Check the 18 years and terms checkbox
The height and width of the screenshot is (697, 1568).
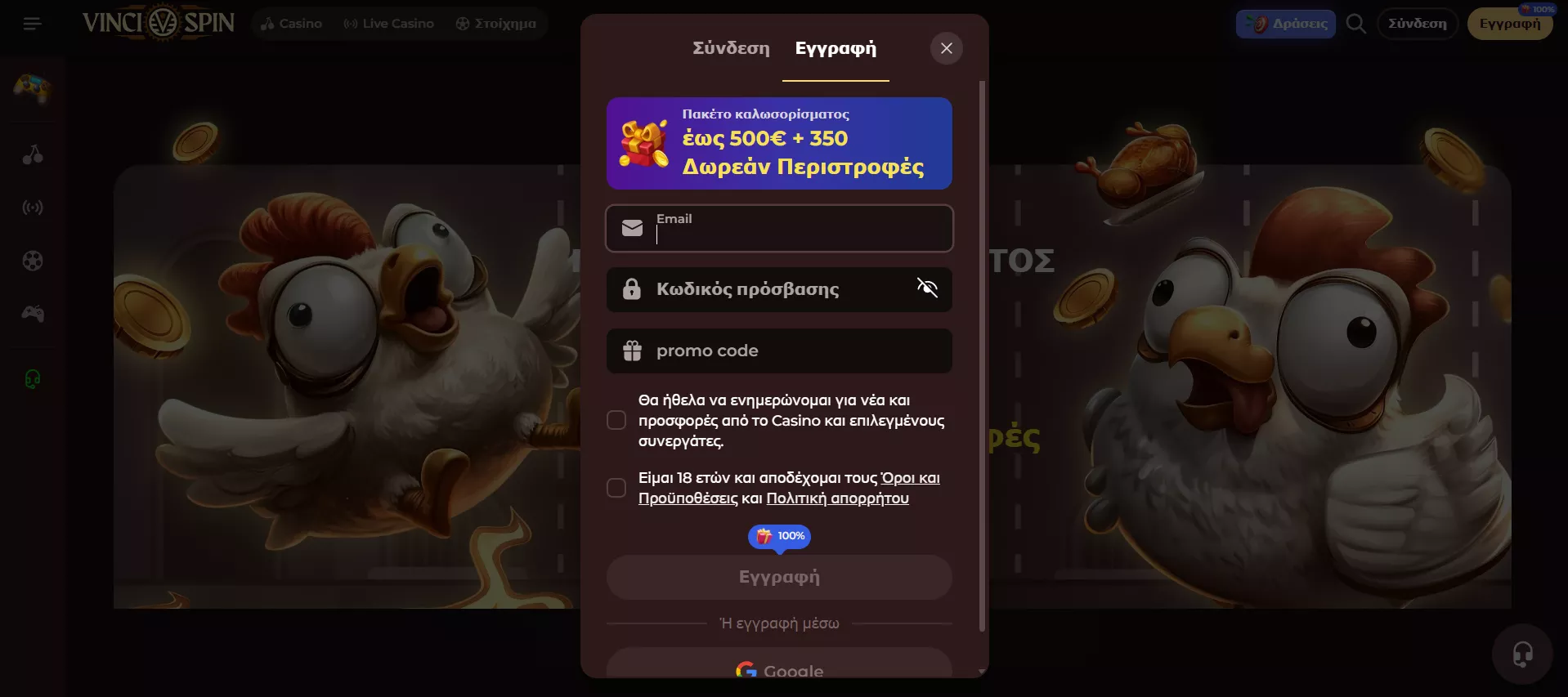coord(616,488)
